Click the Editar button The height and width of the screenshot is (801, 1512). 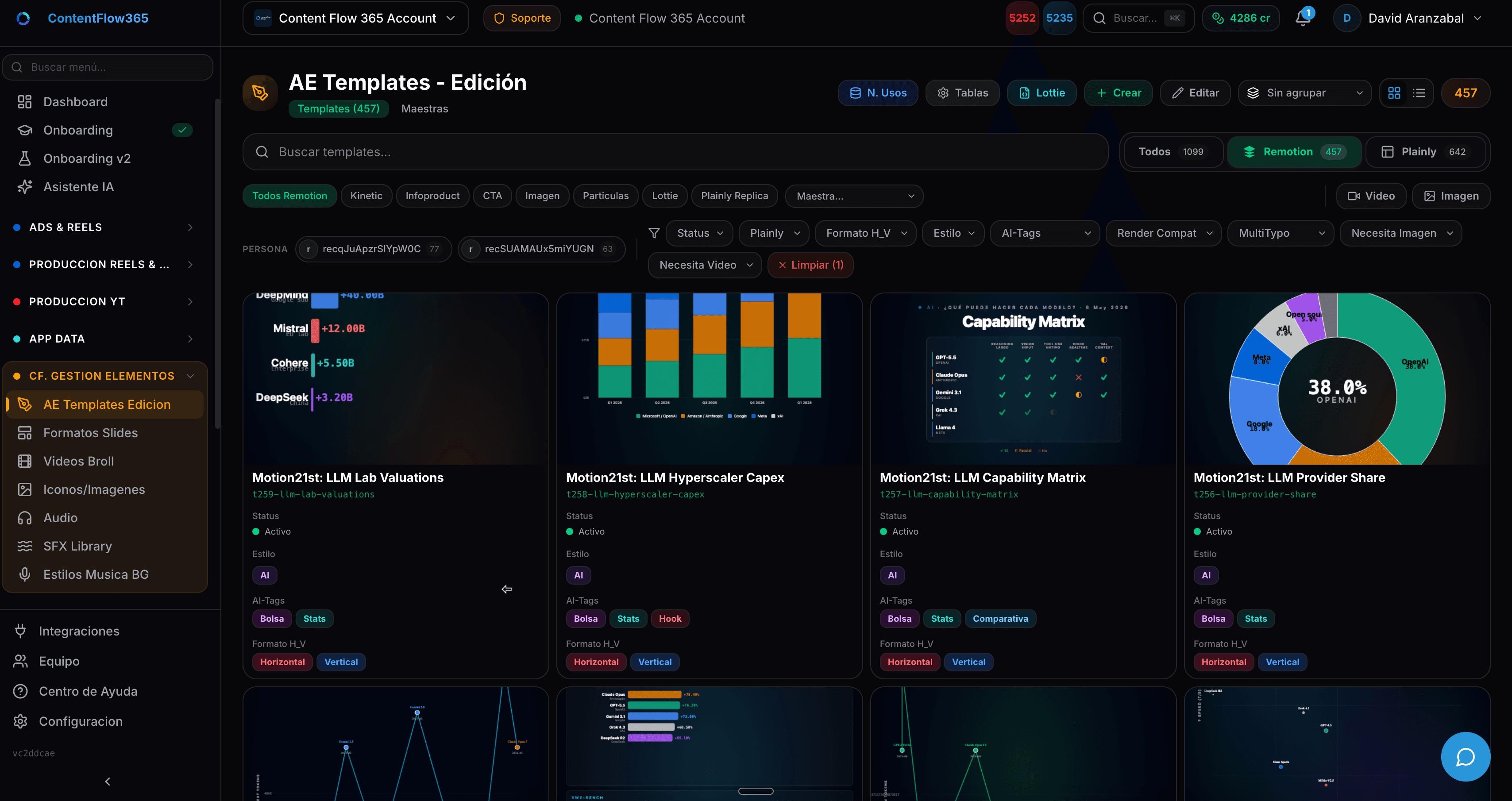1195,93
